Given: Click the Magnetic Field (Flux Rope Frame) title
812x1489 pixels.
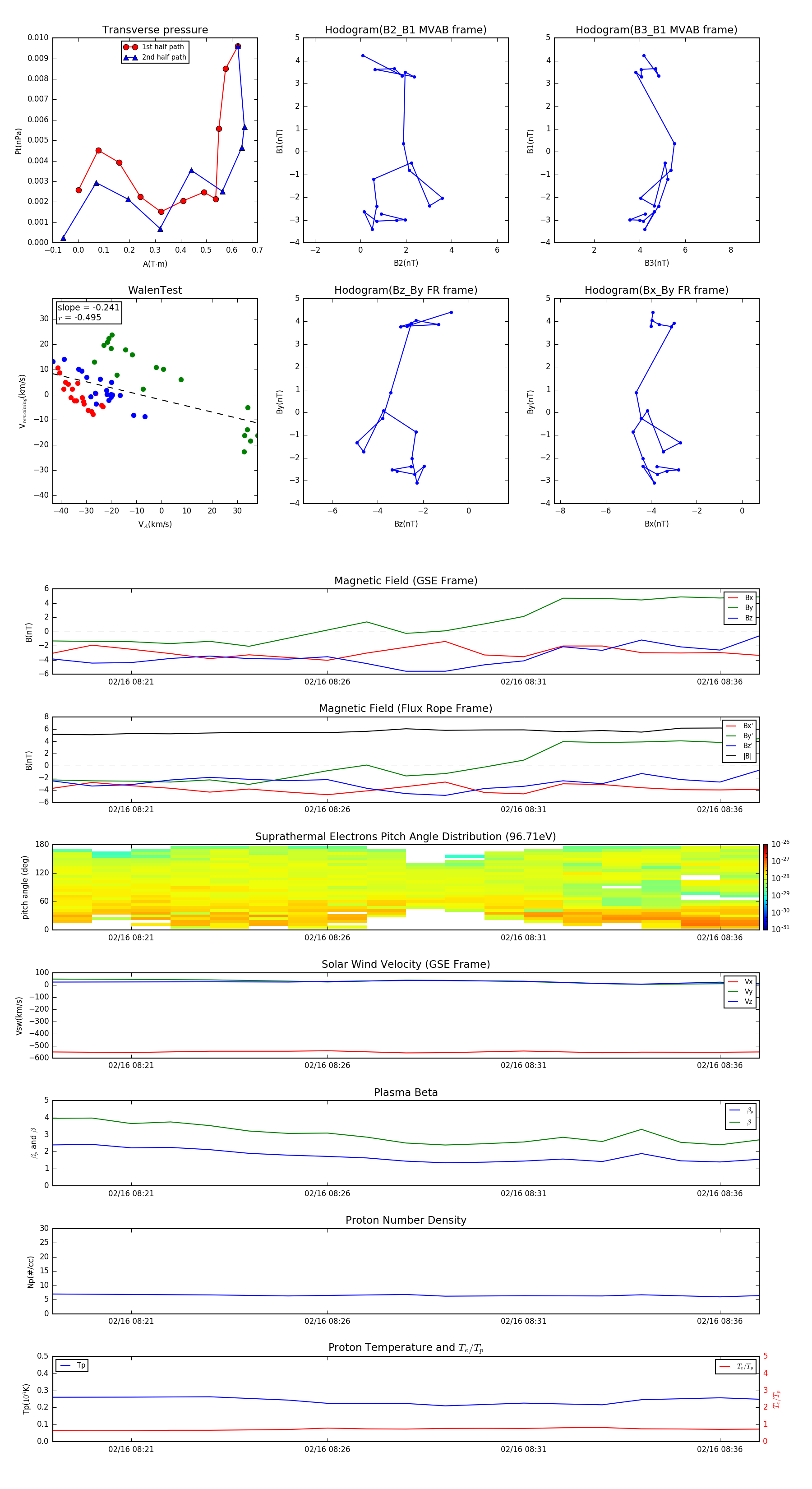Looking at the screenshot, I should [x=406, y=709].
